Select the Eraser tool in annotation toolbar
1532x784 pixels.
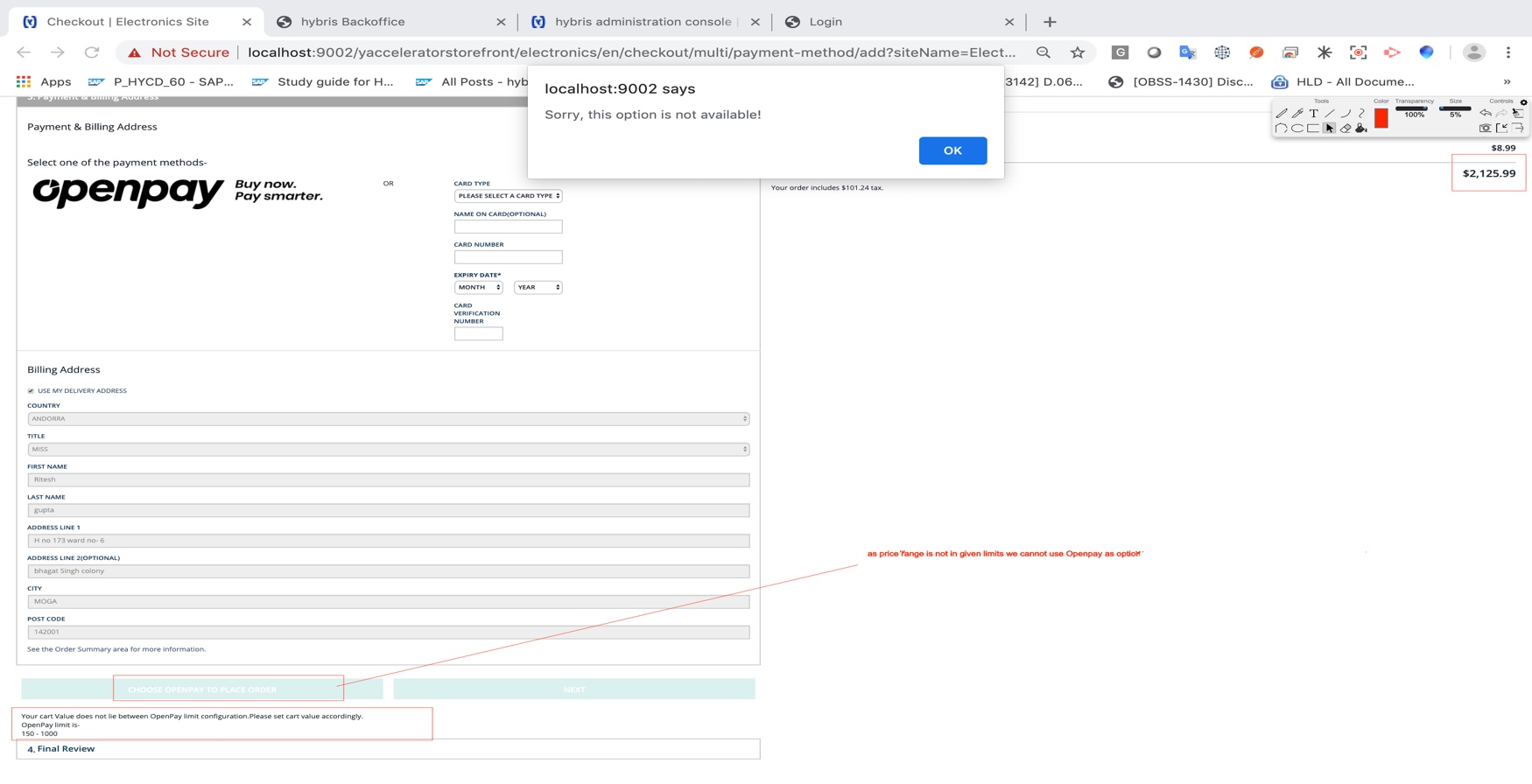(x=1346, y=129)
